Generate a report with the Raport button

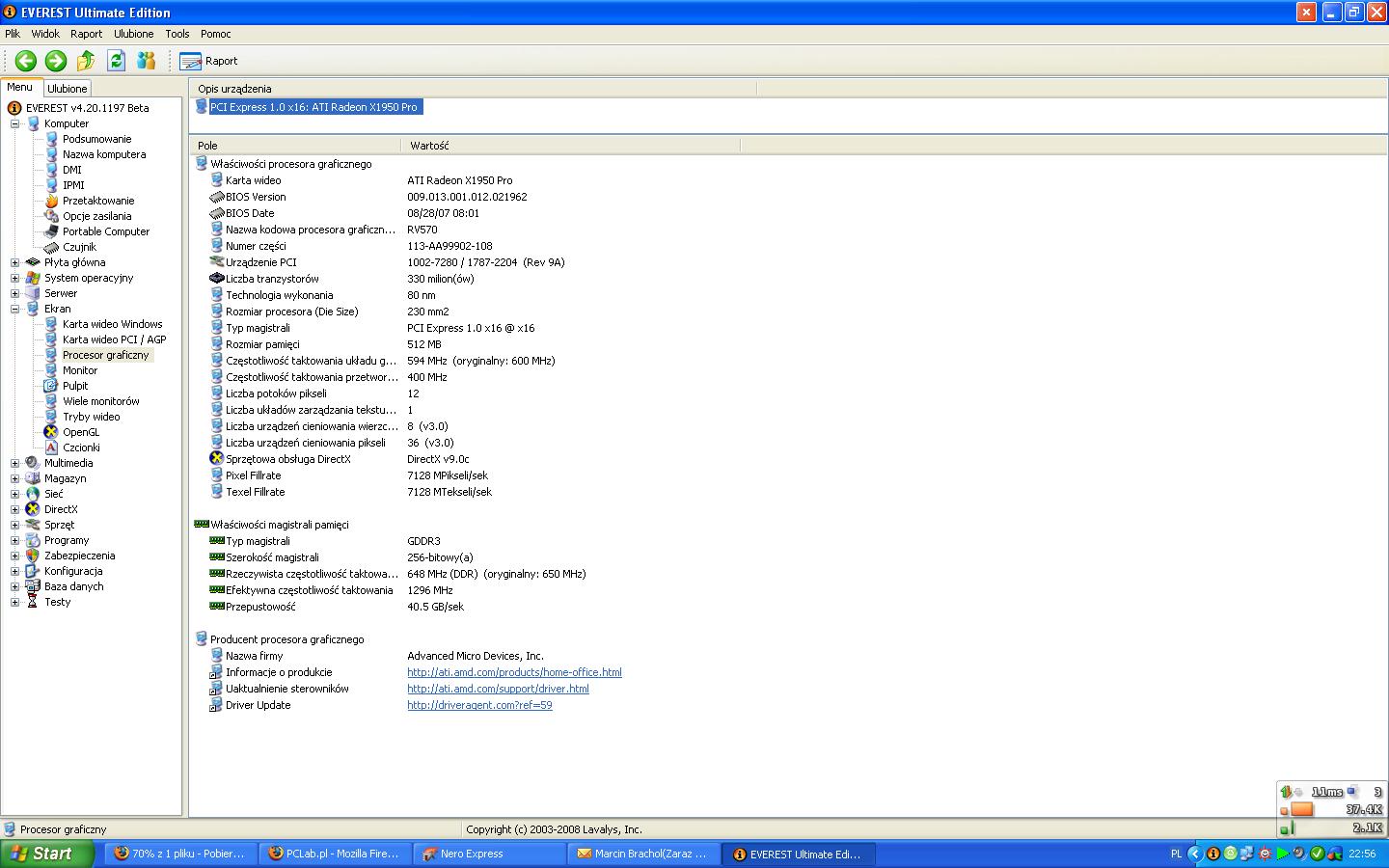208,61
